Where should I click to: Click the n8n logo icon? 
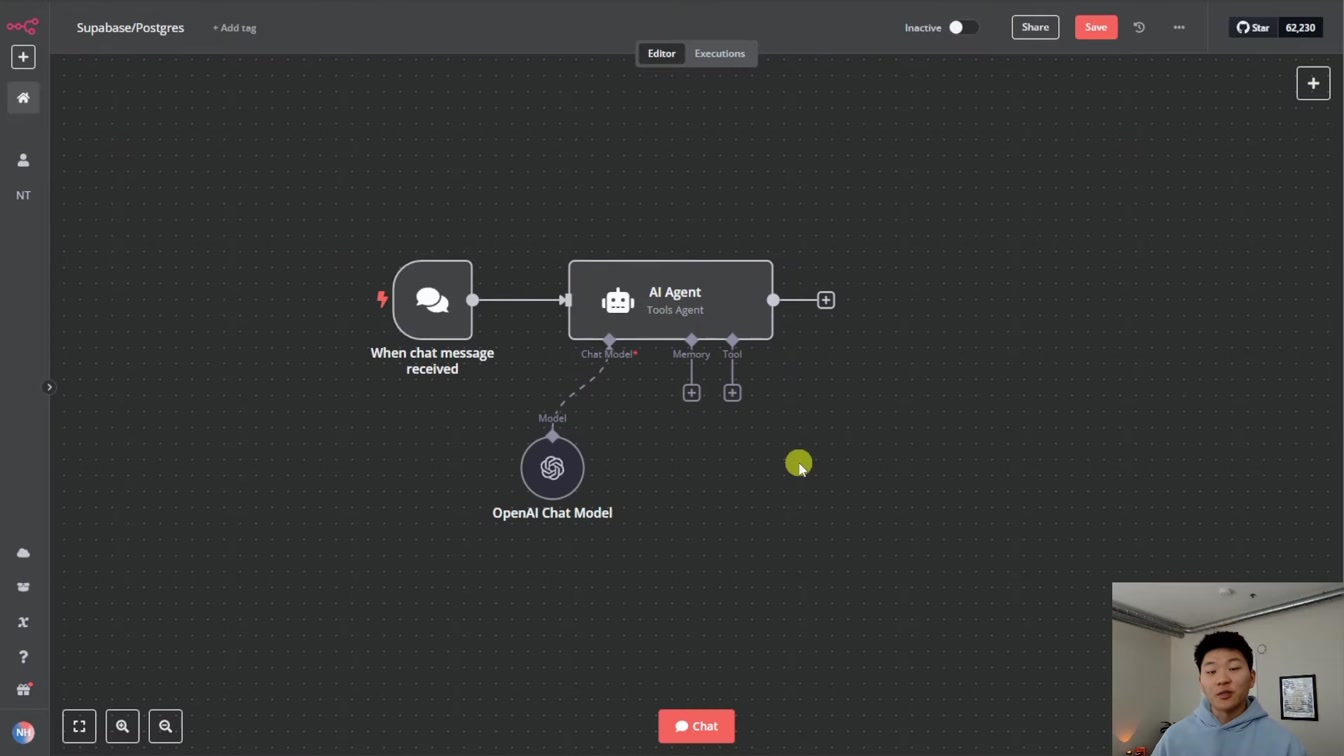click(22, 26)
